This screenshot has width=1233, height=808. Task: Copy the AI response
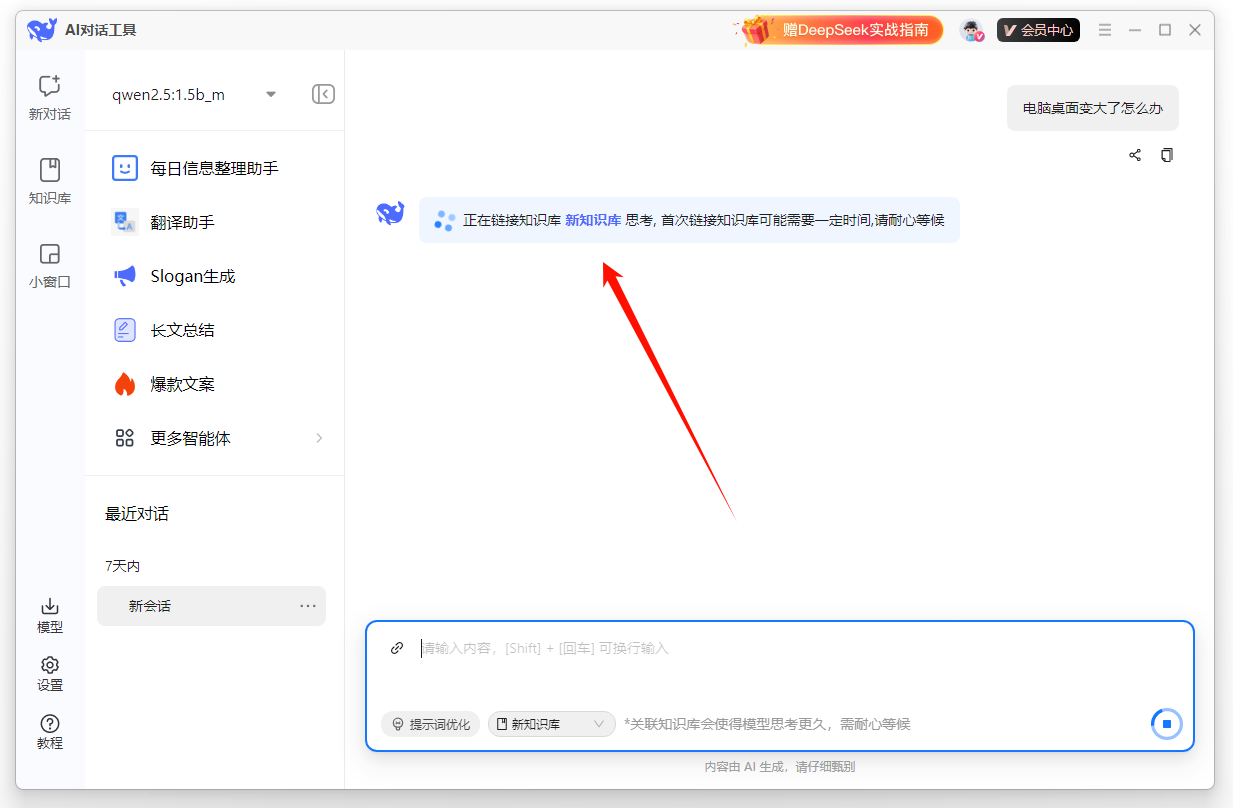pyautogui.click(x=1167, y=155)
